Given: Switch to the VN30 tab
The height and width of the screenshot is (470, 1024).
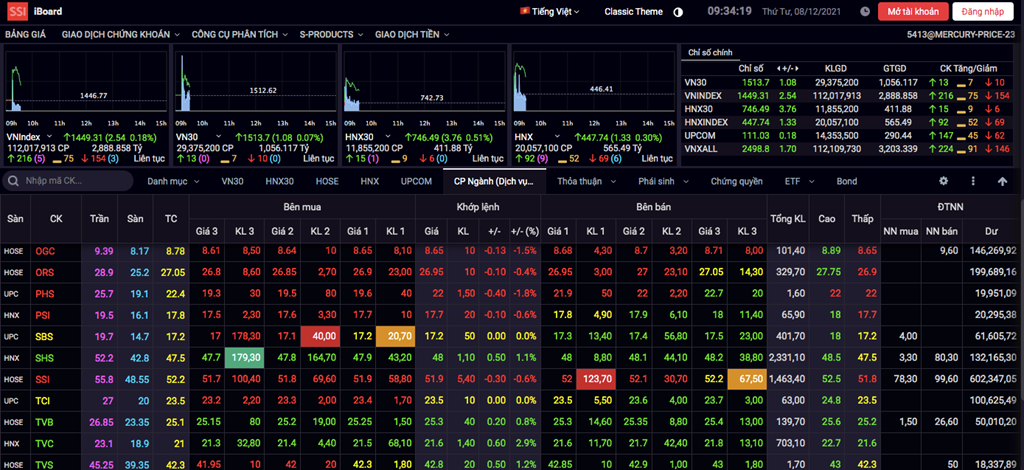Looking at the screenshot, I should pos(232,181).
